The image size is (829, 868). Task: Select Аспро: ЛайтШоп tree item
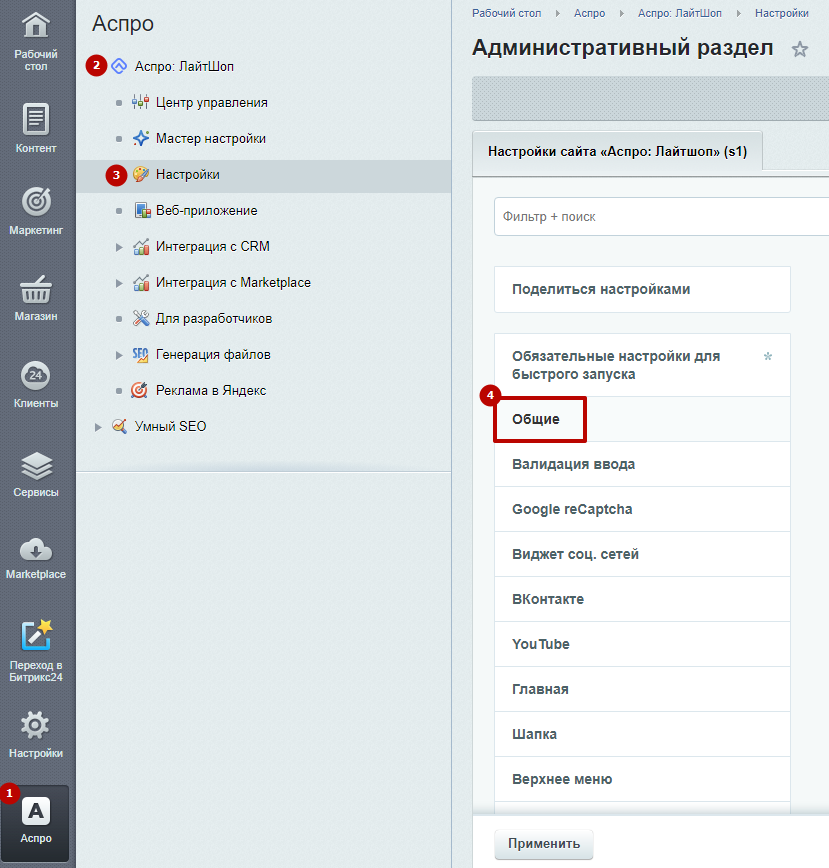184,66
